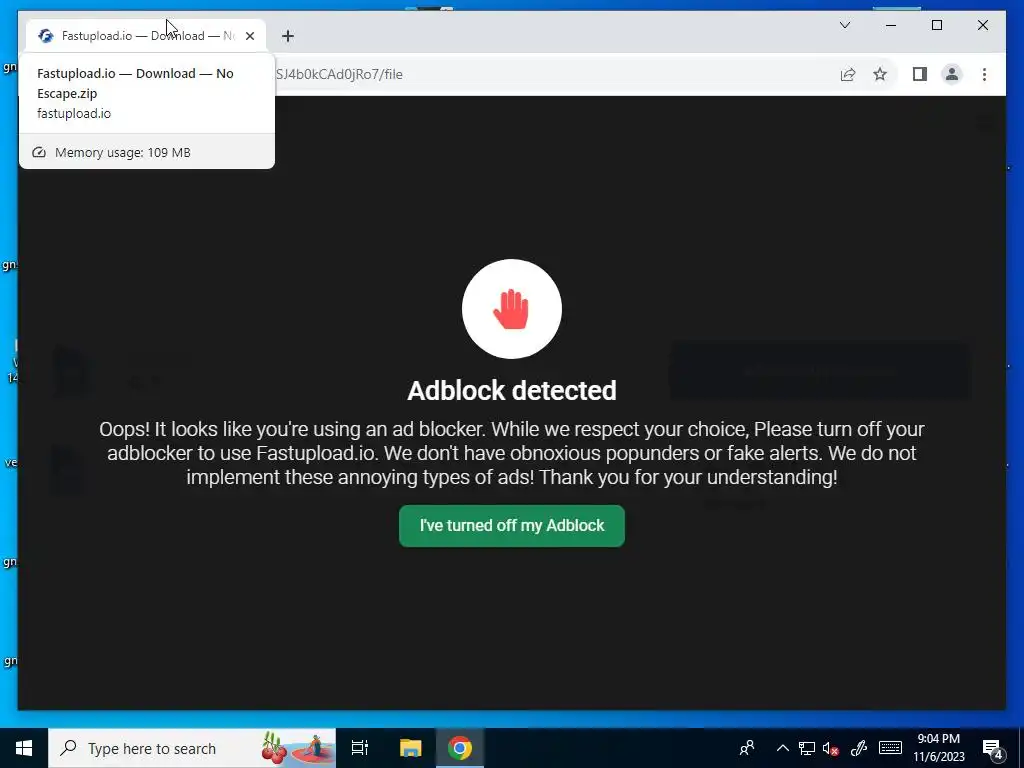The width and height of the screenshot is (1024, 768).
Task: Maximize the Chrome window
Action: pyautogui.click(x=936, y=25)
